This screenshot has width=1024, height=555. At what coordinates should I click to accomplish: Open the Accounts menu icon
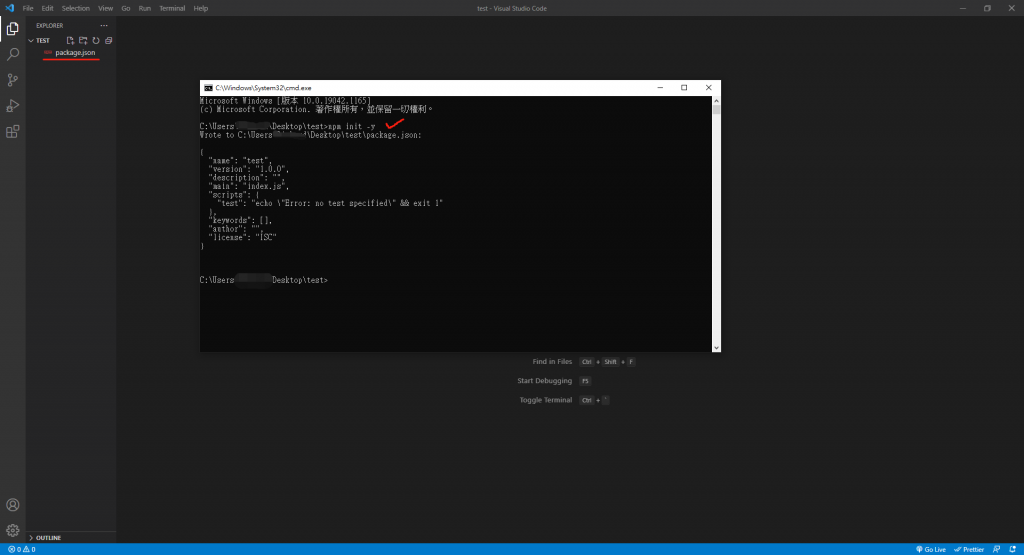tap(12, 505)
